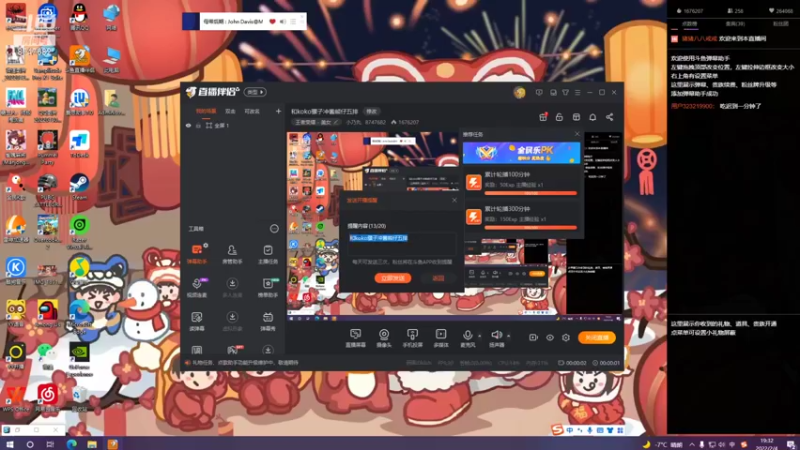Collapse the 工具箱 toolbox panel
The width and height of the screenshot is (800, 450).
tap(274, 229)
